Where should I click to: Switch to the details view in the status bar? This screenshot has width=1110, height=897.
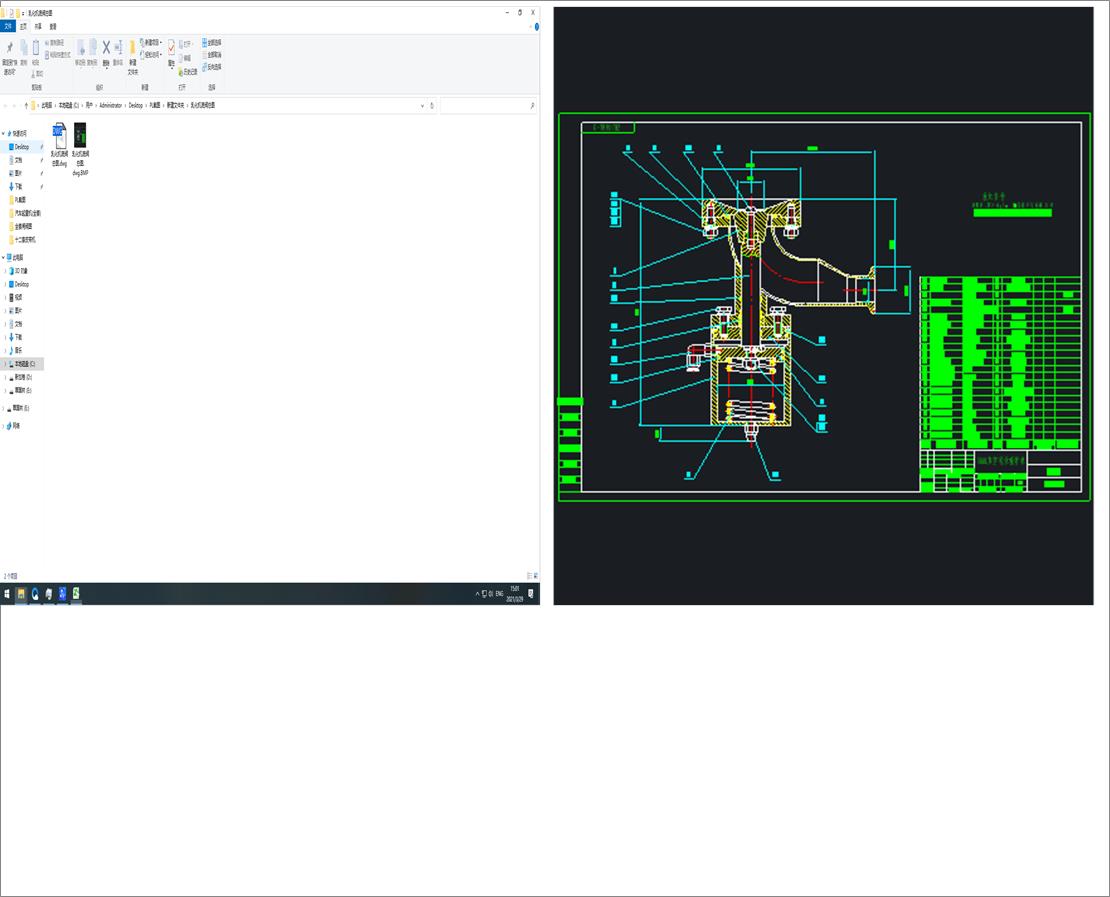tap(530, 576)
